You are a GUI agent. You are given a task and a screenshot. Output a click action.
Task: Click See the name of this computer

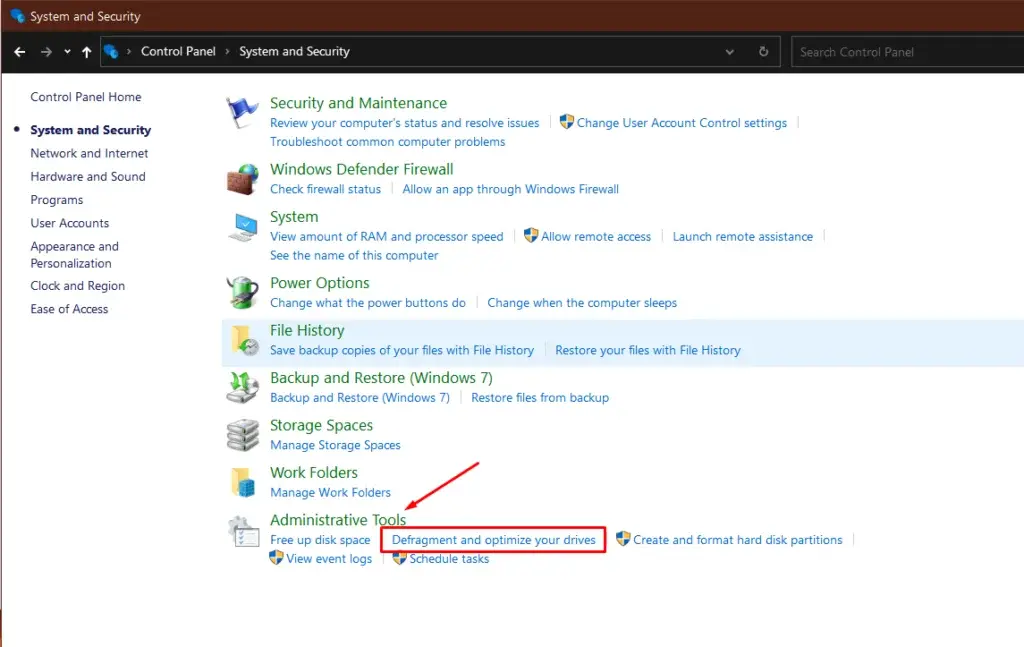point(354,255)
